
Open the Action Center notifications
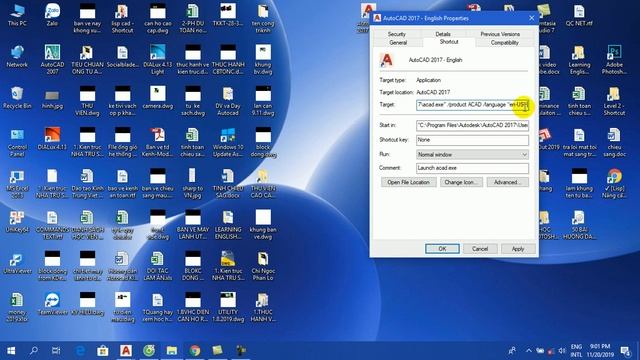pos(624,351)
